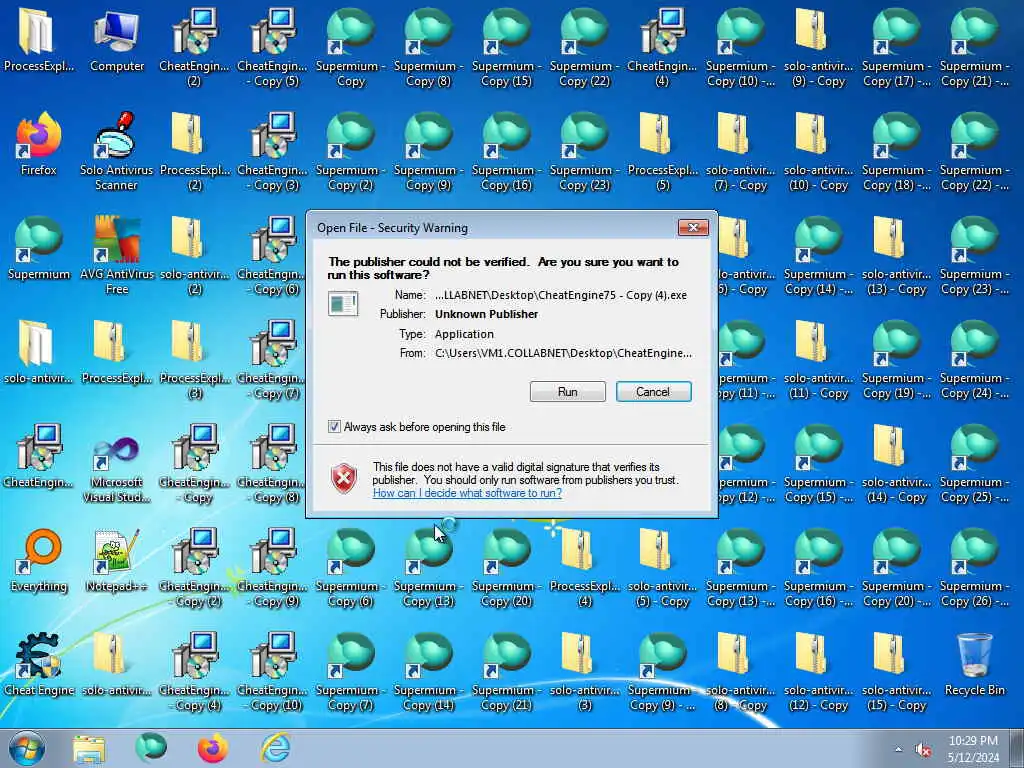
Task: Select the Supermium - Copy (22) shortcut
Action: coord(584,48)
